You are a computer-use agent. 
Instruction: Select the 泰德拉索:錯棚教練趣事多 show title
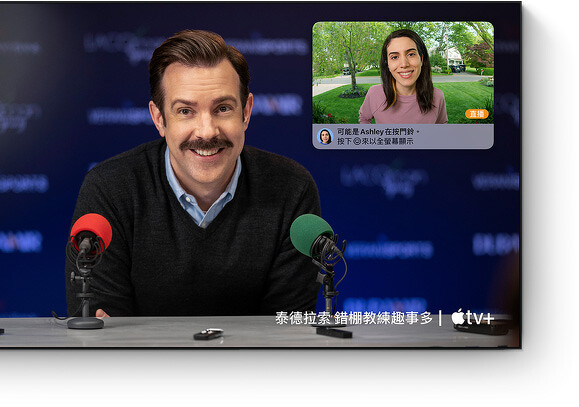pyautogui.click(x=354, y=318)
